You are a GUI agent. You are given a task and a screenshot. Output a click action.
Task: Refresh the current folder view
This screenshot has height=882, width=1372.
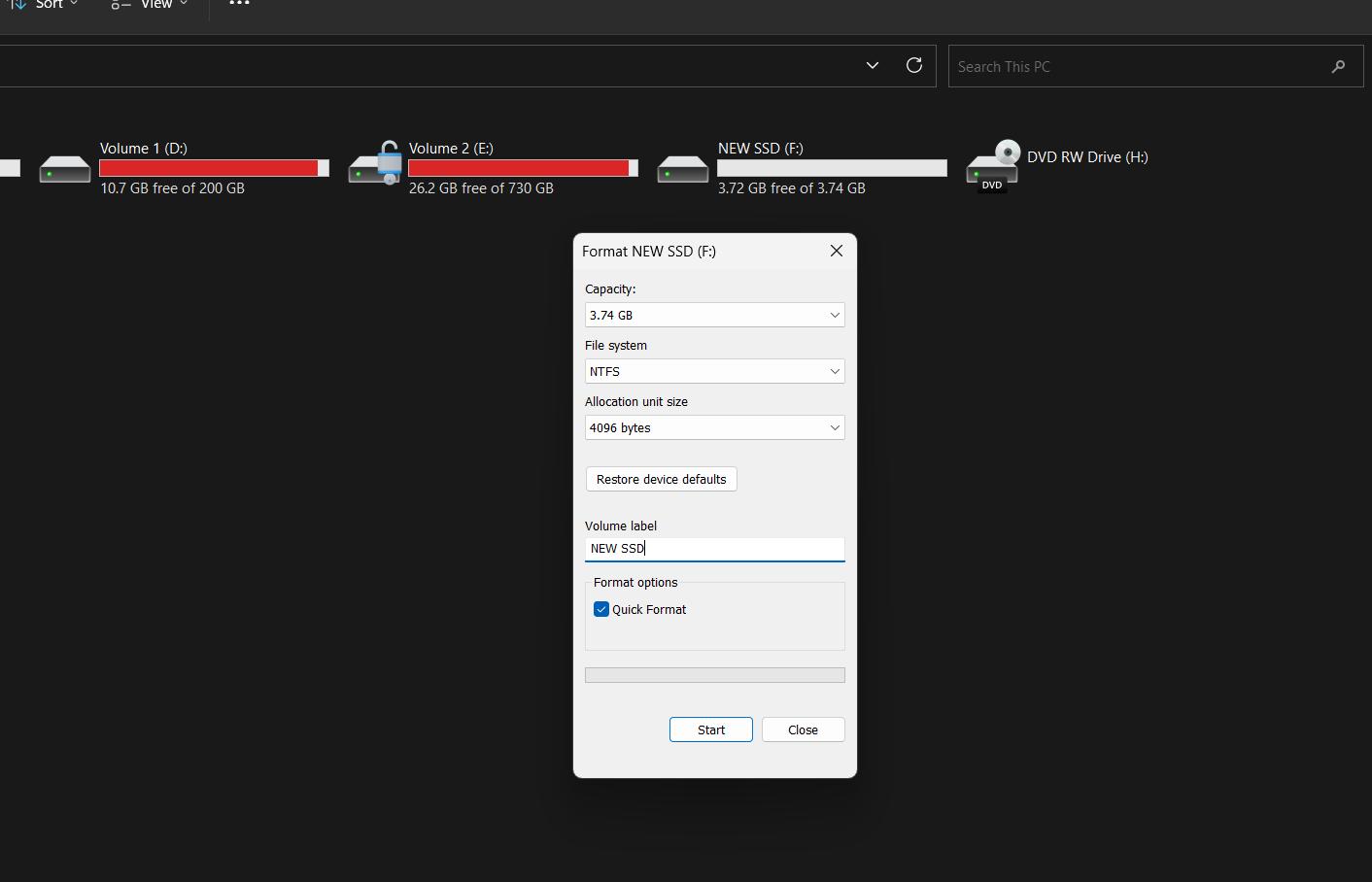913,65
